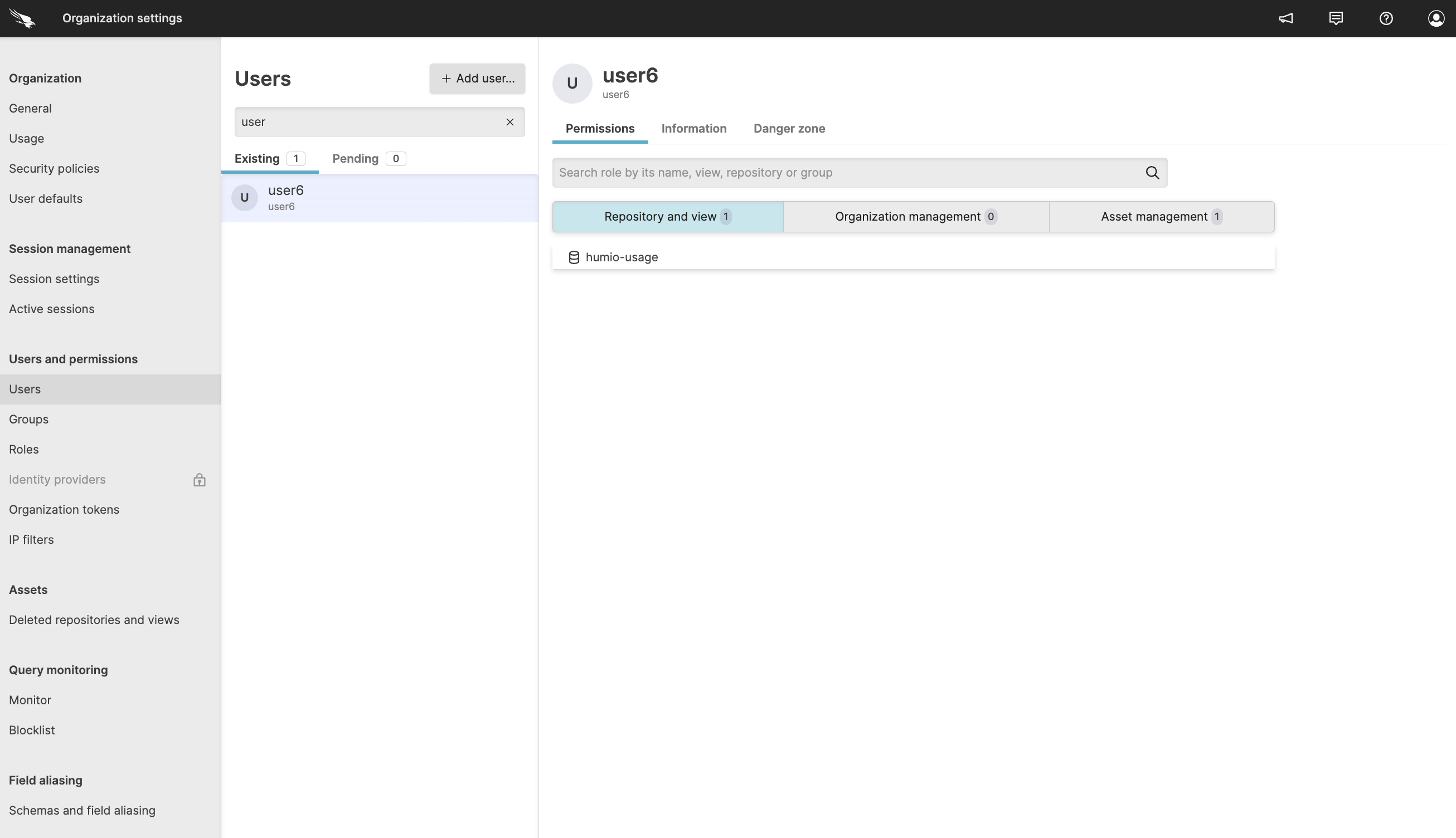Image resolution: width=1456 pixels, height=838 pixels.
Task: Open the feedback chat icon
Action: tap(1336, 18)
